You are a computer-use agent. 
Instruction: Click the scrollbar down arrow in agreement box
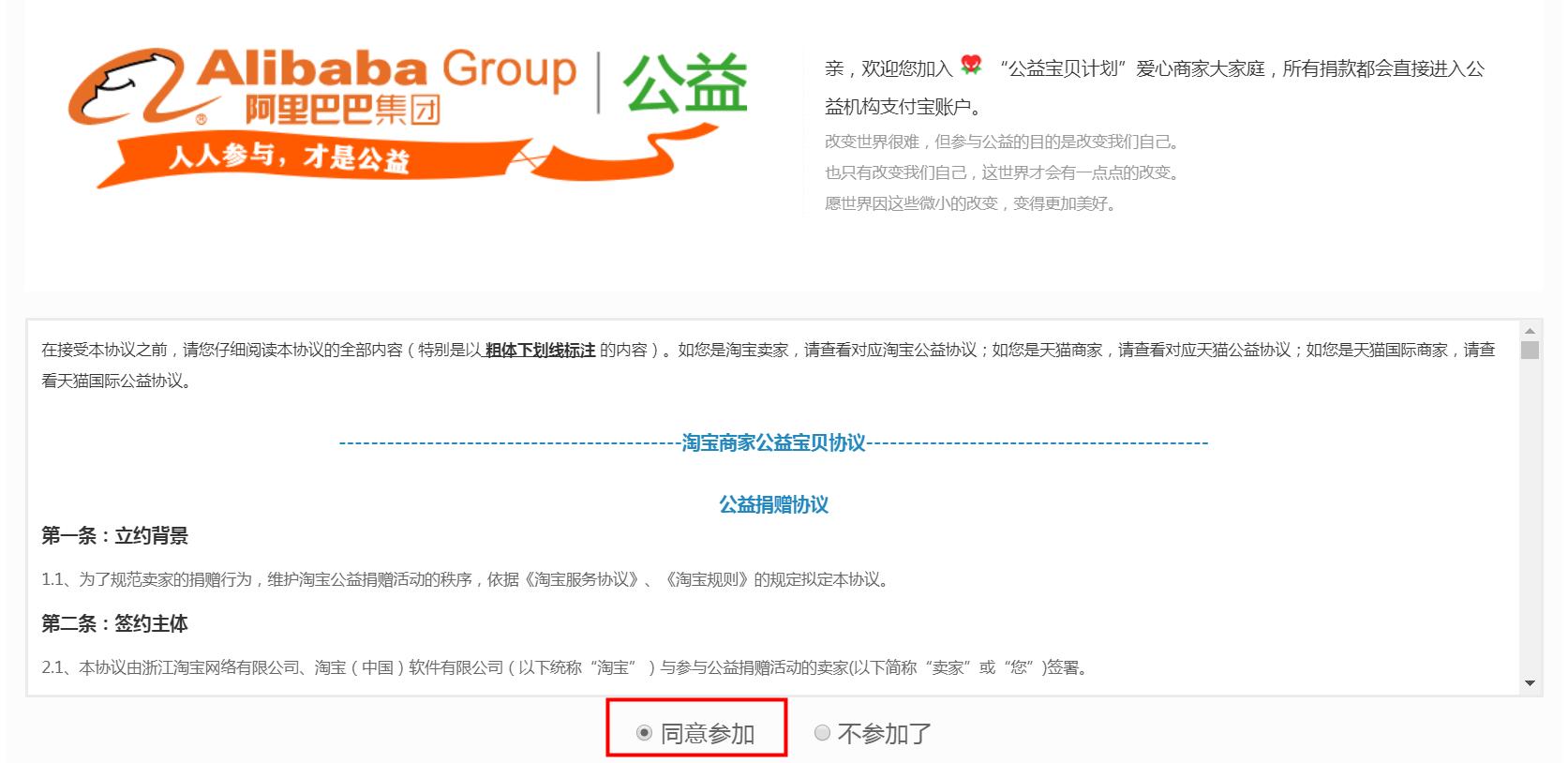pyautogui.click(x=1530, y=683)
